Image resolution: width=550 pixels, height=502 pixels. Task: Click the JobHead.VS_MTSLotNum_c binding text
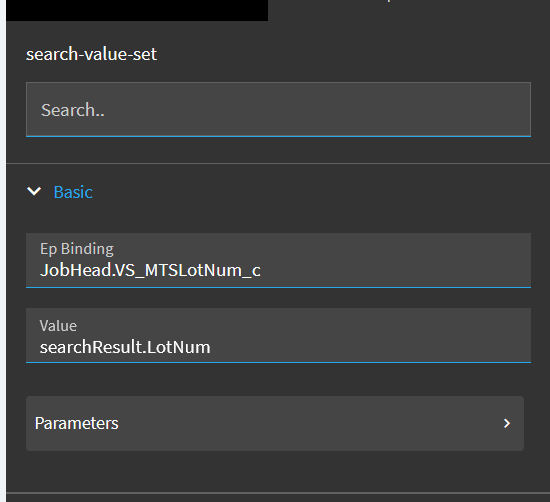(150, 270)
